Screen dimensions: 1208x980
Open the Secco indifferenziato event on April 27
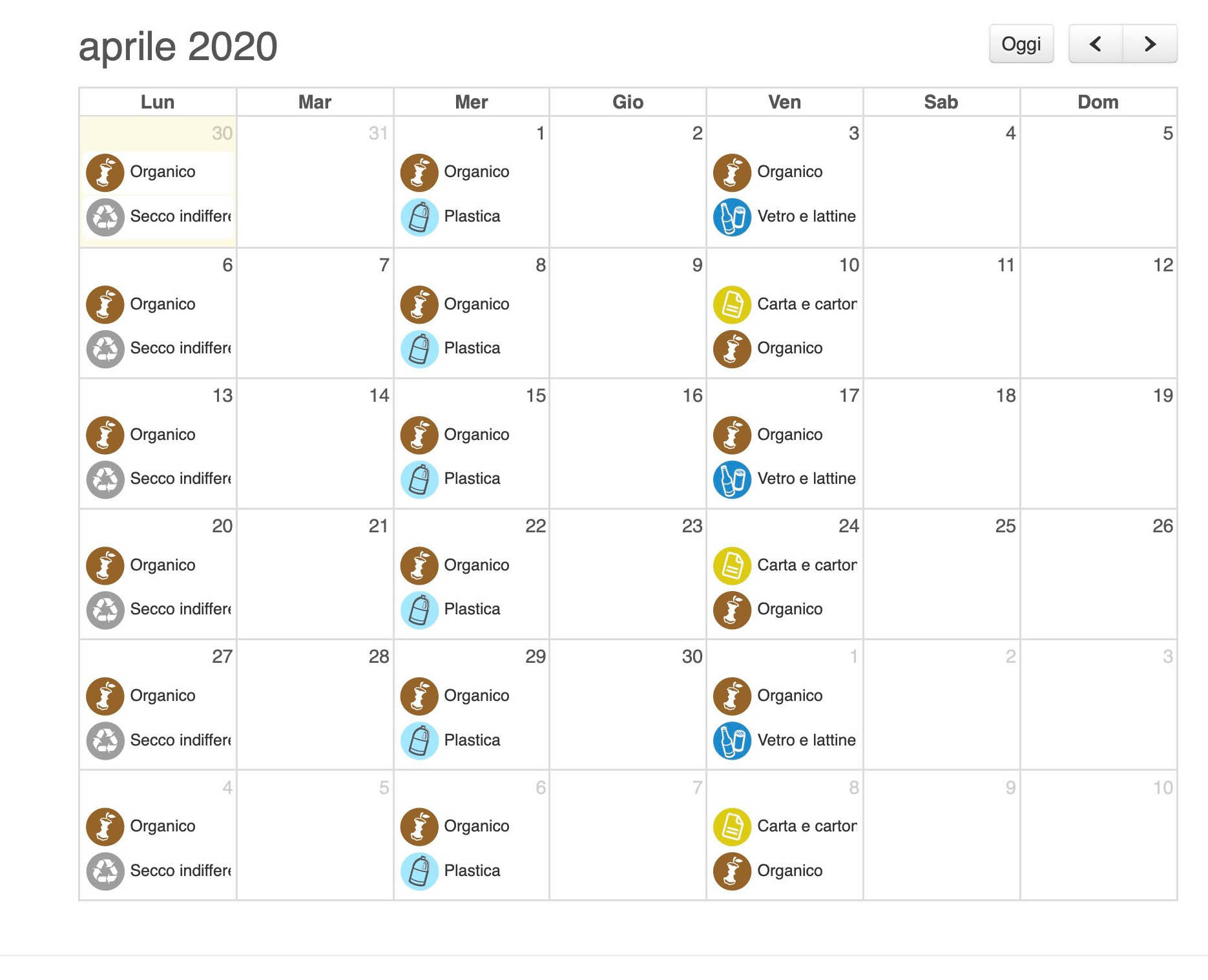coord(158,740)
